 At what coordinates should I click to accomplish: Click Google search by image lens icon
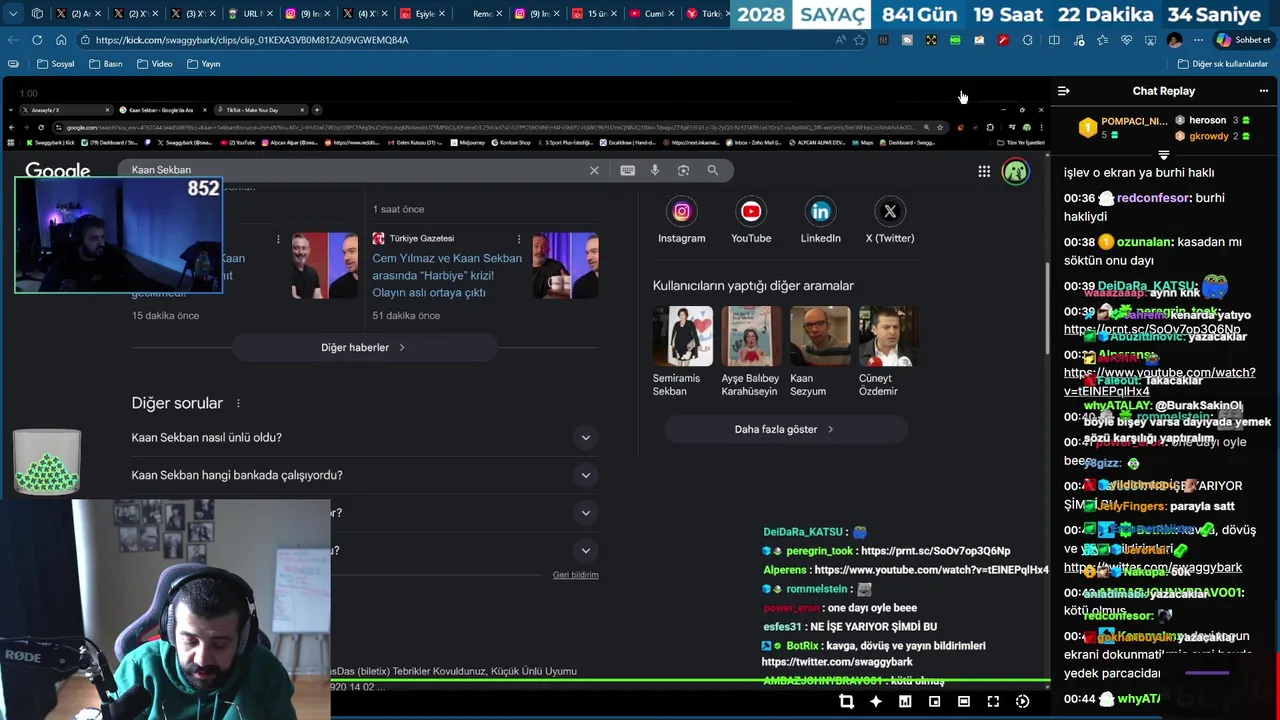click(684, 170)
